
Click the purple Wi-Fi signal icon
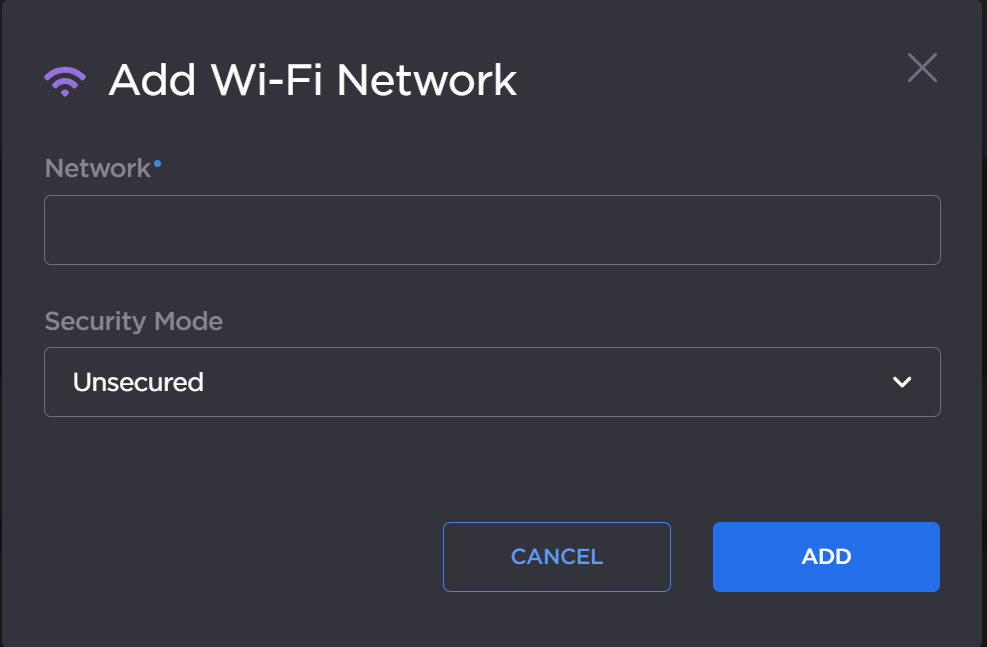(65, 80)
